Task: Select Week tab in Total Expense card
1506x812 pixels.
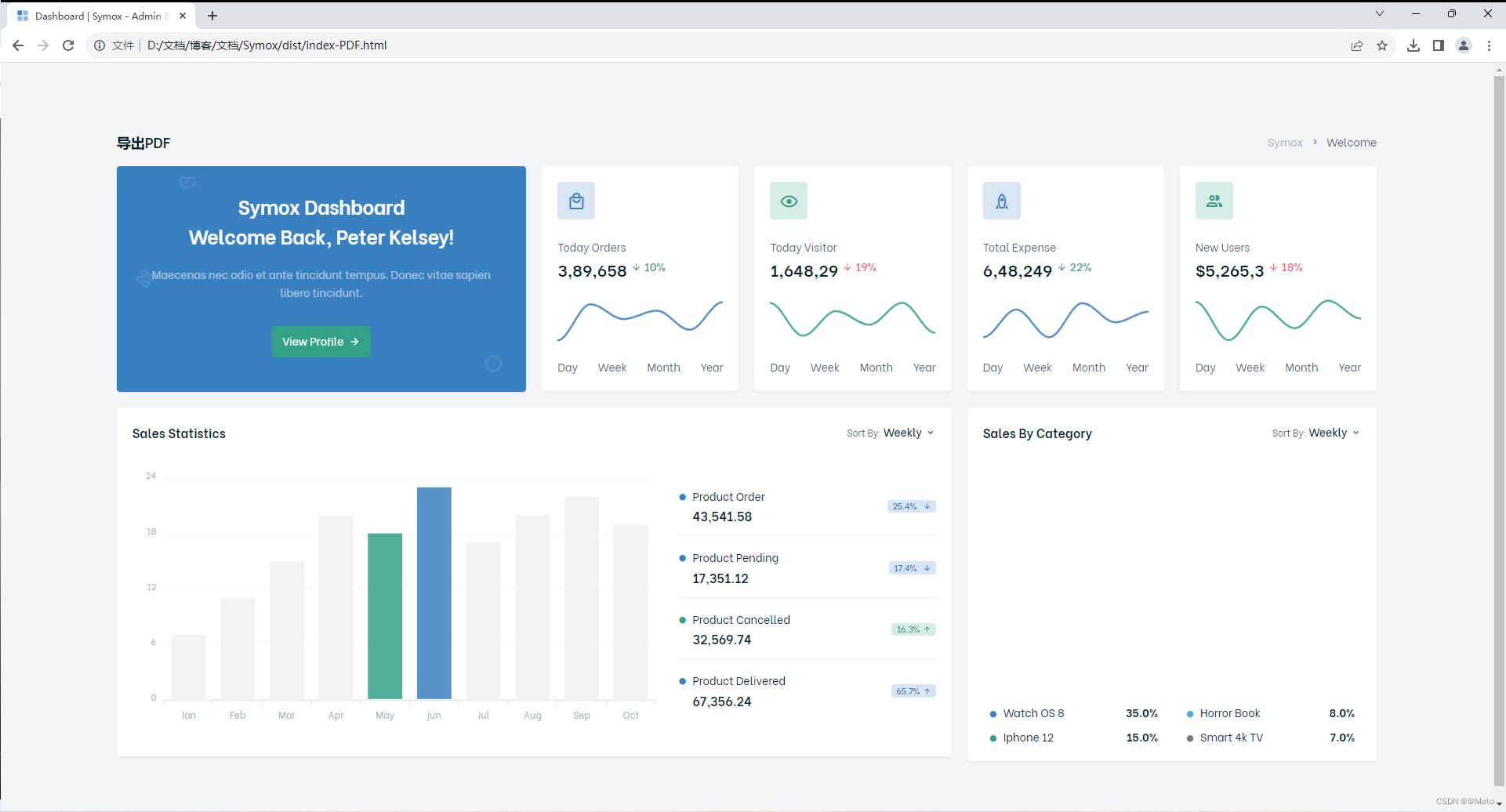Action: [1037, 368]
